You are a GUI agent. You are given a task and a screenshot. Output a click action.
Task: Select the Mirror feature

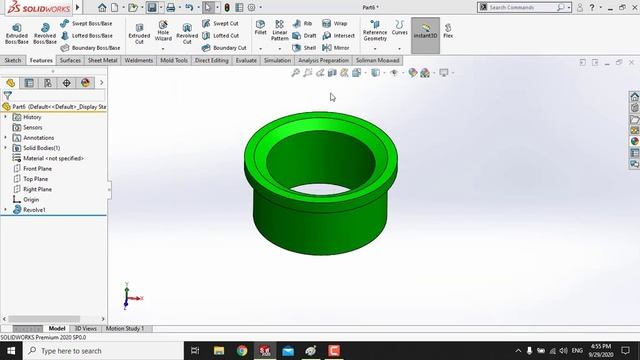click(336, 48)
